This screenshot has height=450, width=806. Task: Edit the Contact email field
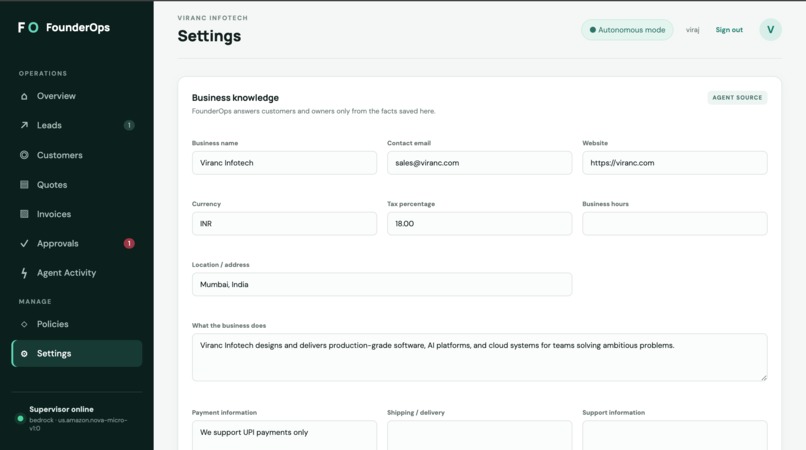tap(479, 163)
